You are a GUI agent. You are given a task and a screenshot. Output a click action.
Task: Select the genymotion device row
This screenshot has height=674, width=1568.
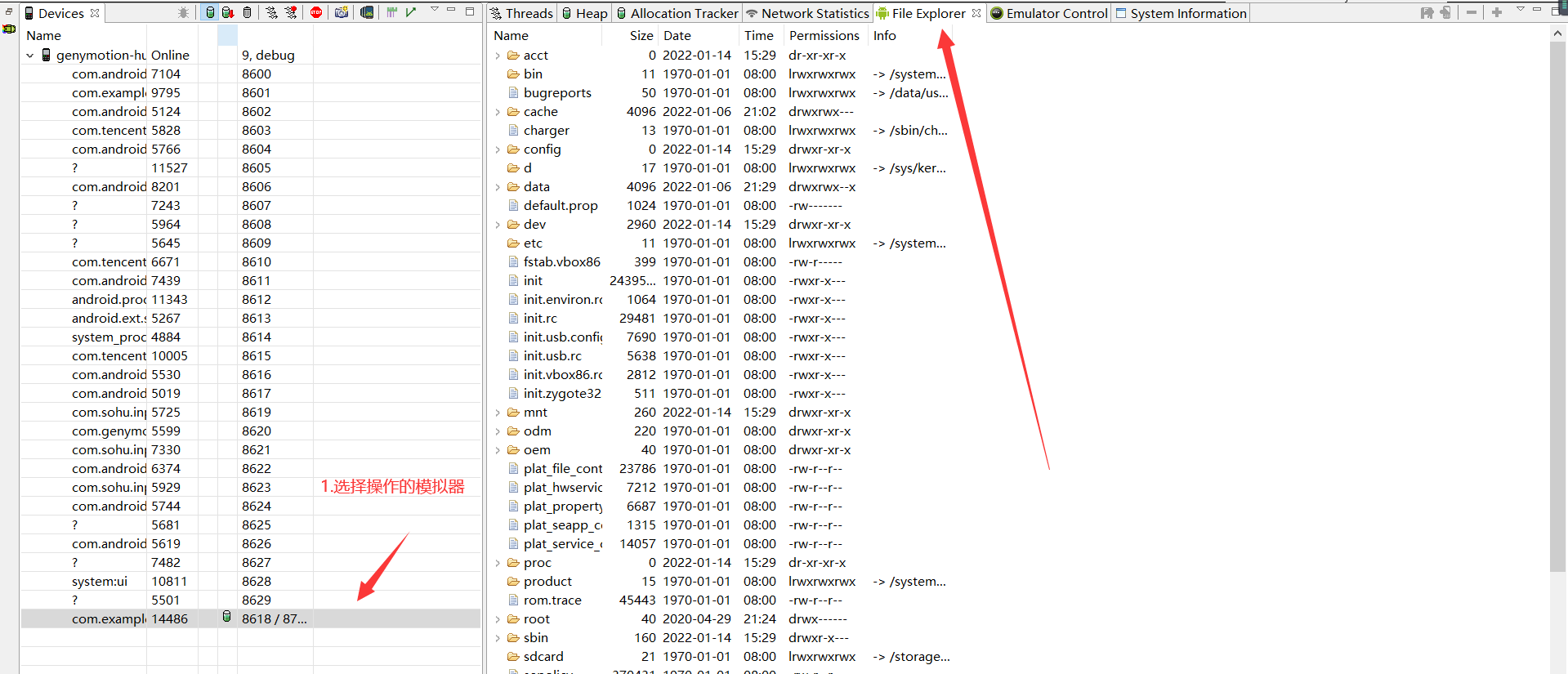(x=250, y=55)
